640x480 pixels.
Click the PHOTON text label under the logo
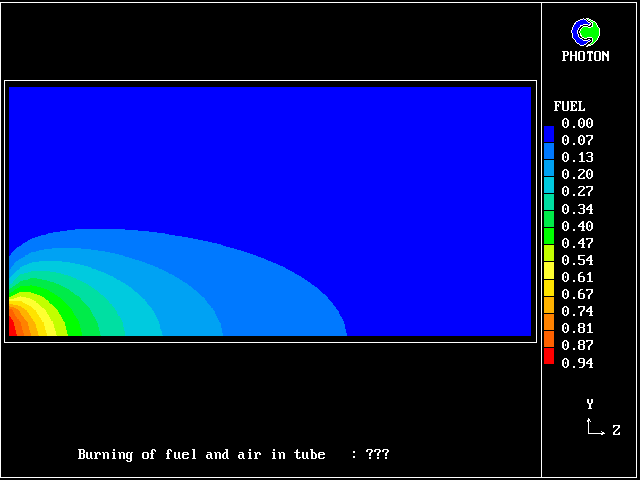coord(585,57)
